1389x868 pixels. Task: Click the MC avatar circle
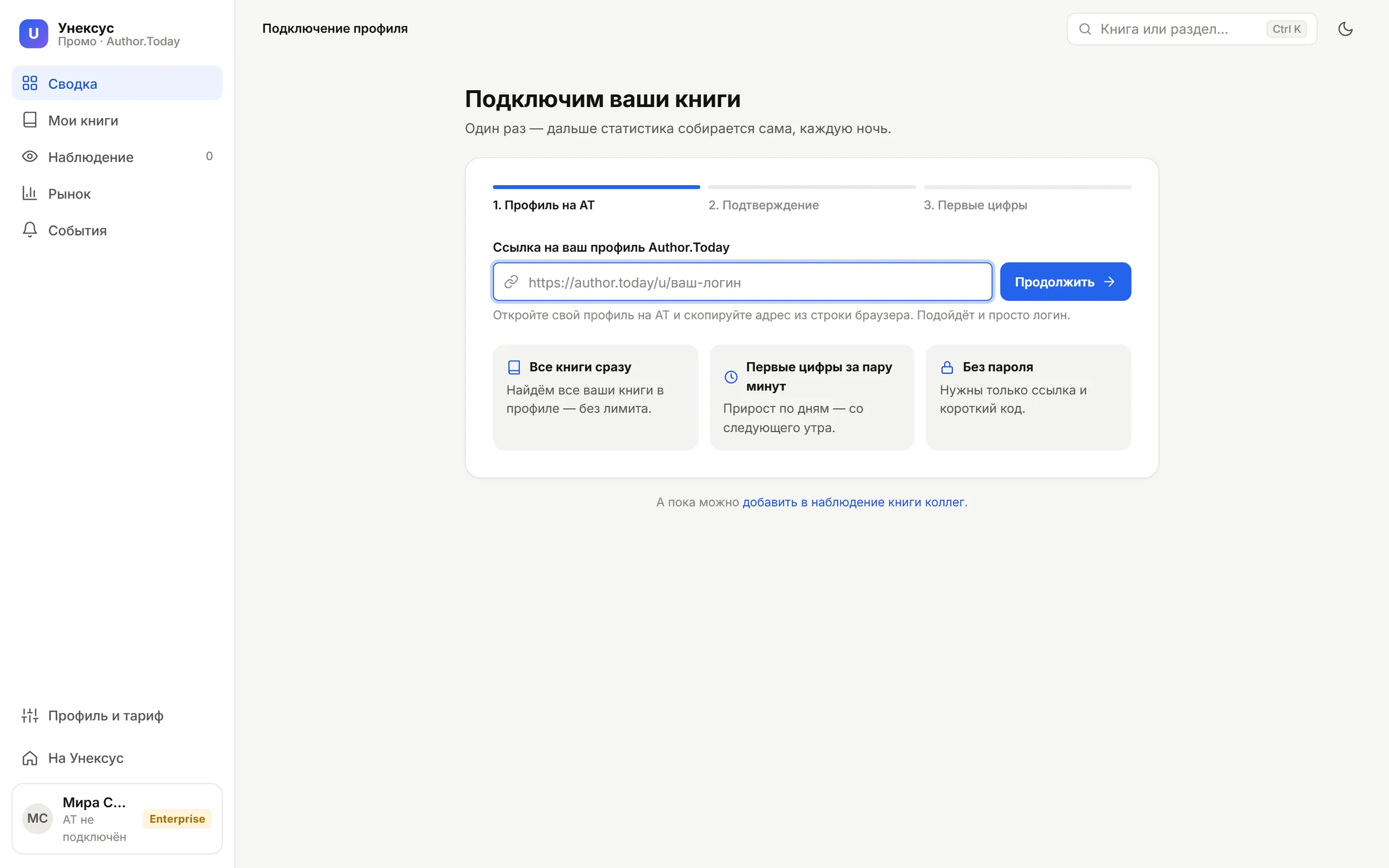point(38,818)
